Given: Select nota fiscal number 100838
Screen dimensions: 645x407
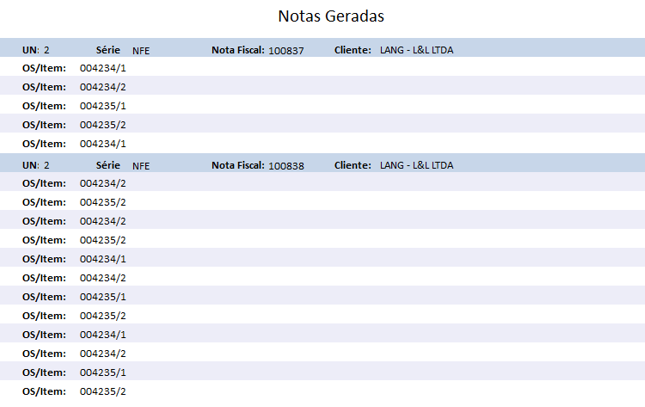Looking at the screenshot, I should pos(286,165).
